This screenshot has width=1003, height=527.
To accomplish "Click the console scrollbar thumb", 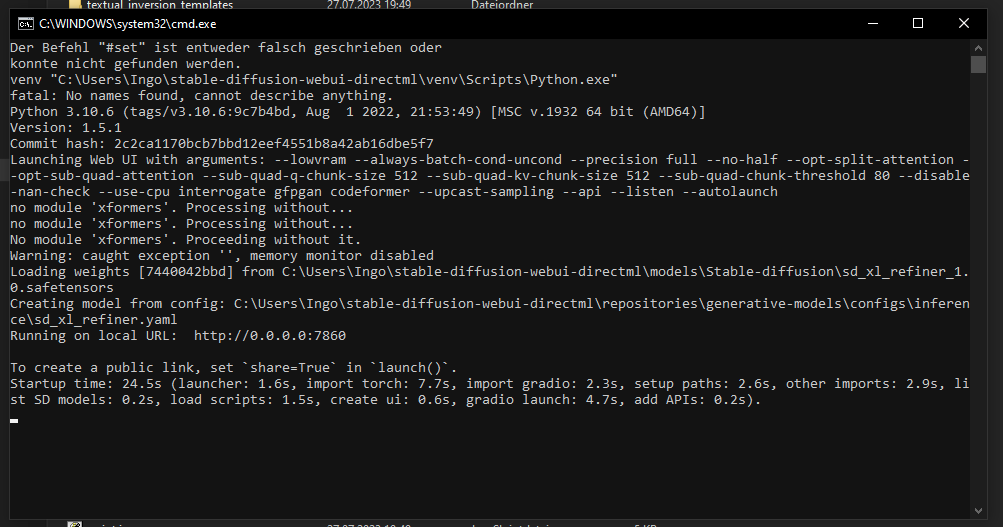I will tap(978, 65).
